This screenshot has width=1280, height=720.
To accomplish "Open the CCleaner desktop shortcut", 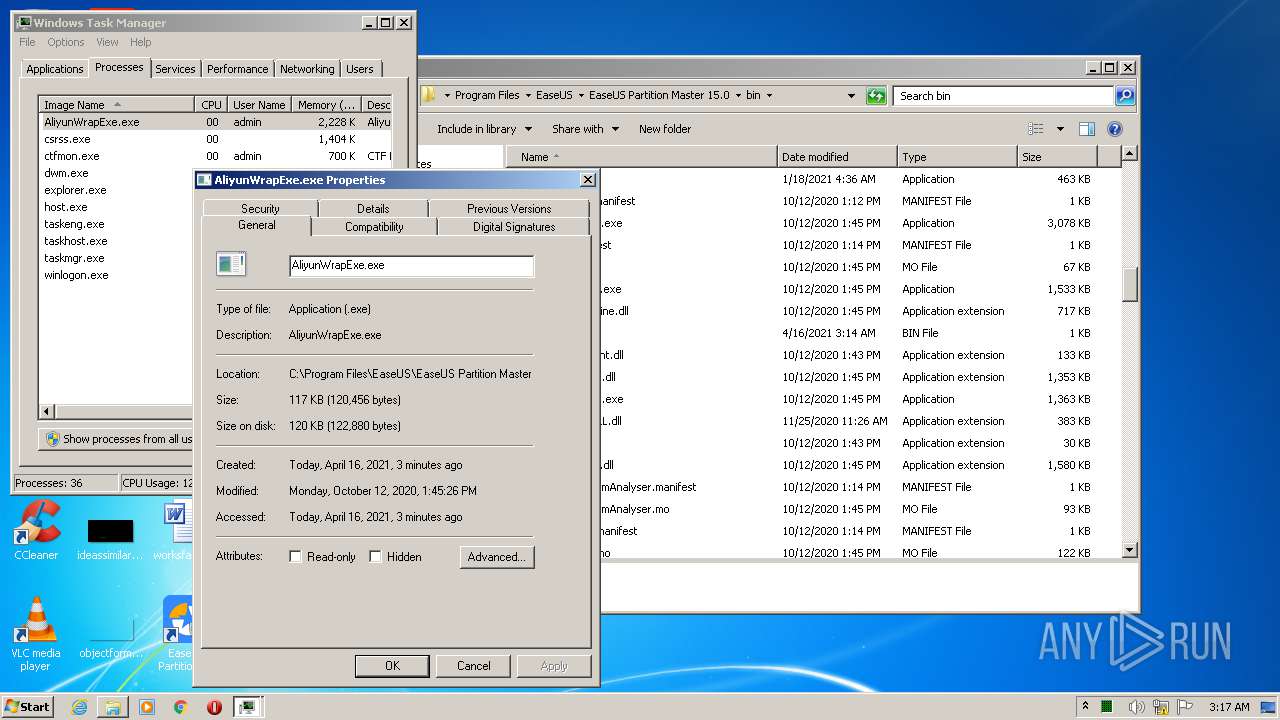I will click(x=36, y=530).
